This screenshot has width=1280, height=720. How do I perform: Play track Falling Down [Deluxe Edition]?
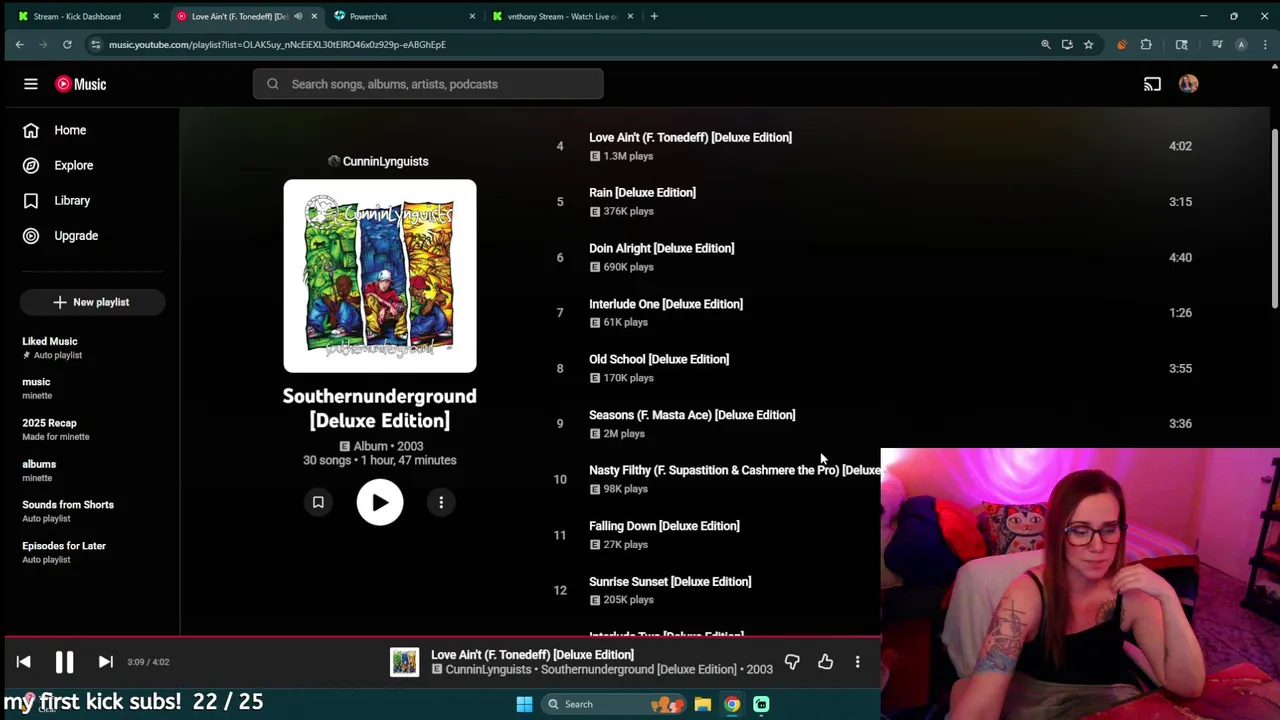click(664, 526)
